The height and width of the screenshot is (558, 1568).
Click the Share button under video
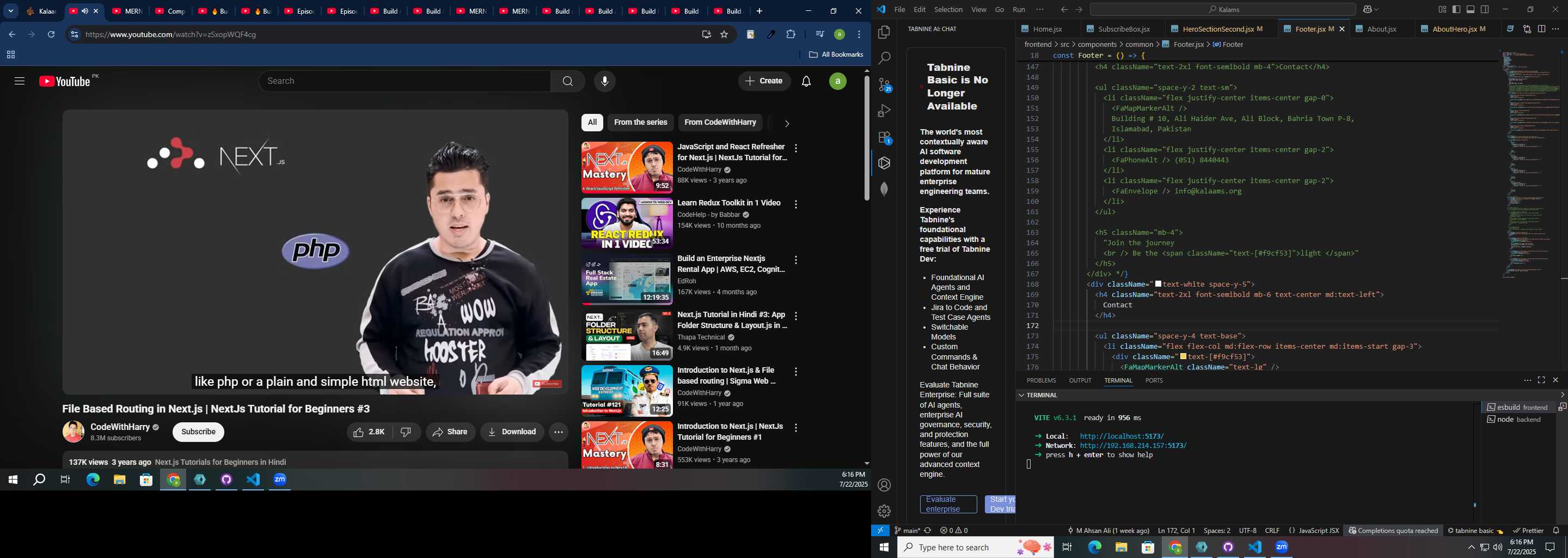tap(450, 432)
